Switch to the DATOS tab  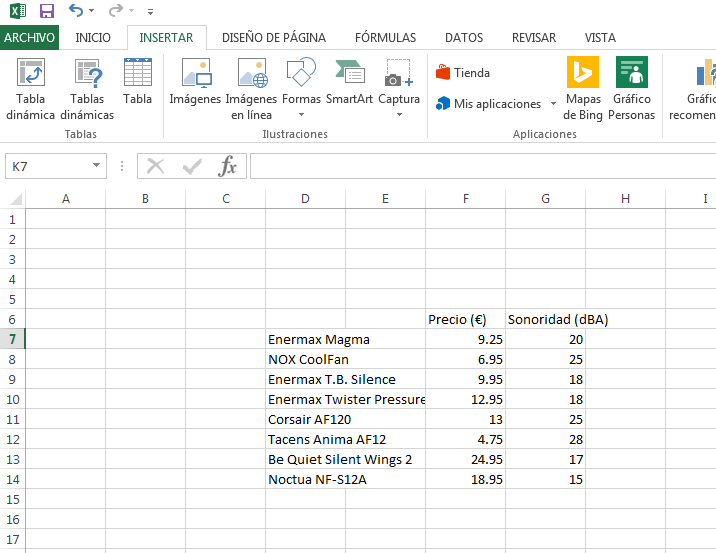tap(464, 37)
